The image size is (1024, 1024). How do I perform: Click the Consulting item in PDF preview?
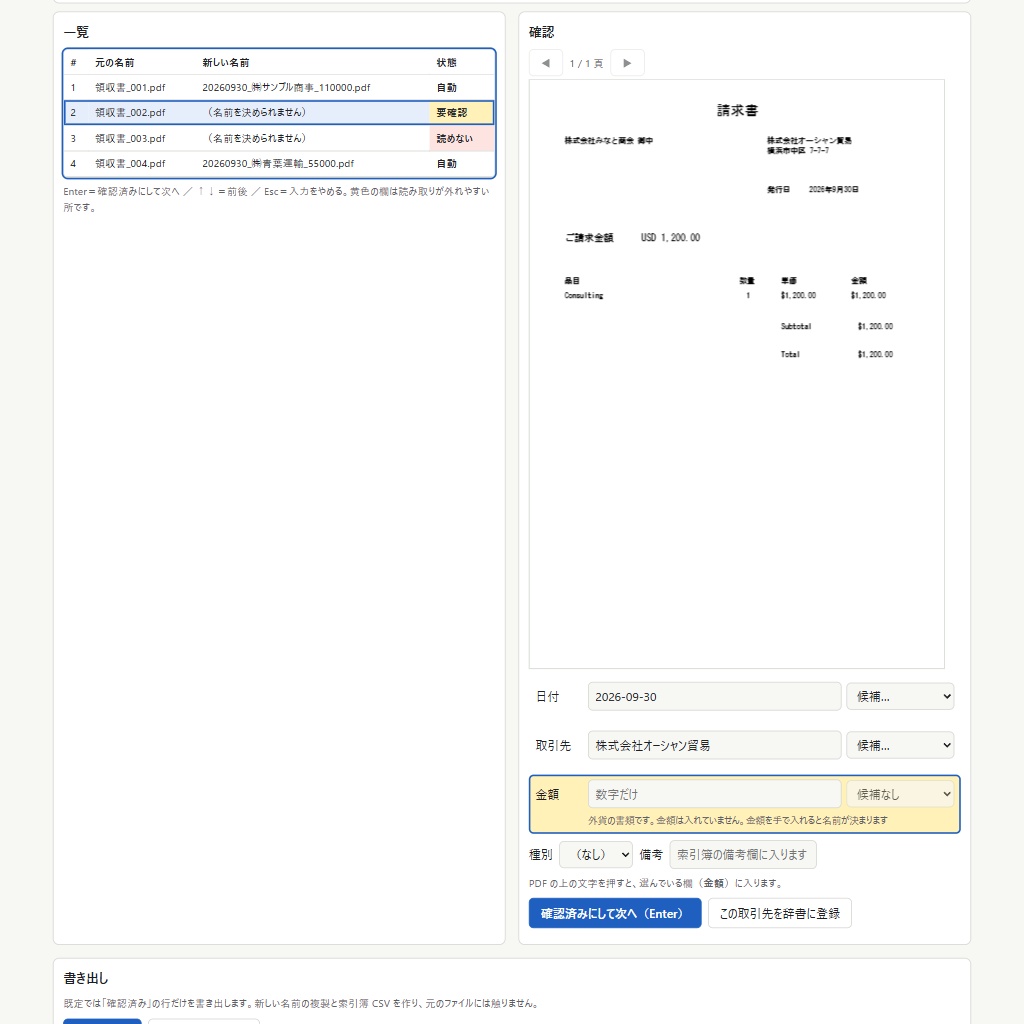(584, 296)
